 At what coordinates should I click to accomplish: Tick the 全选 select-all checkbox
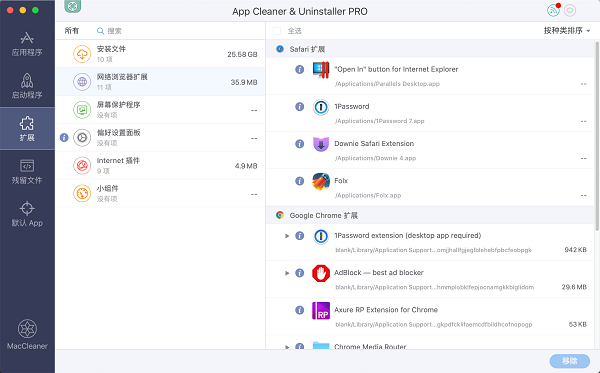277,31
